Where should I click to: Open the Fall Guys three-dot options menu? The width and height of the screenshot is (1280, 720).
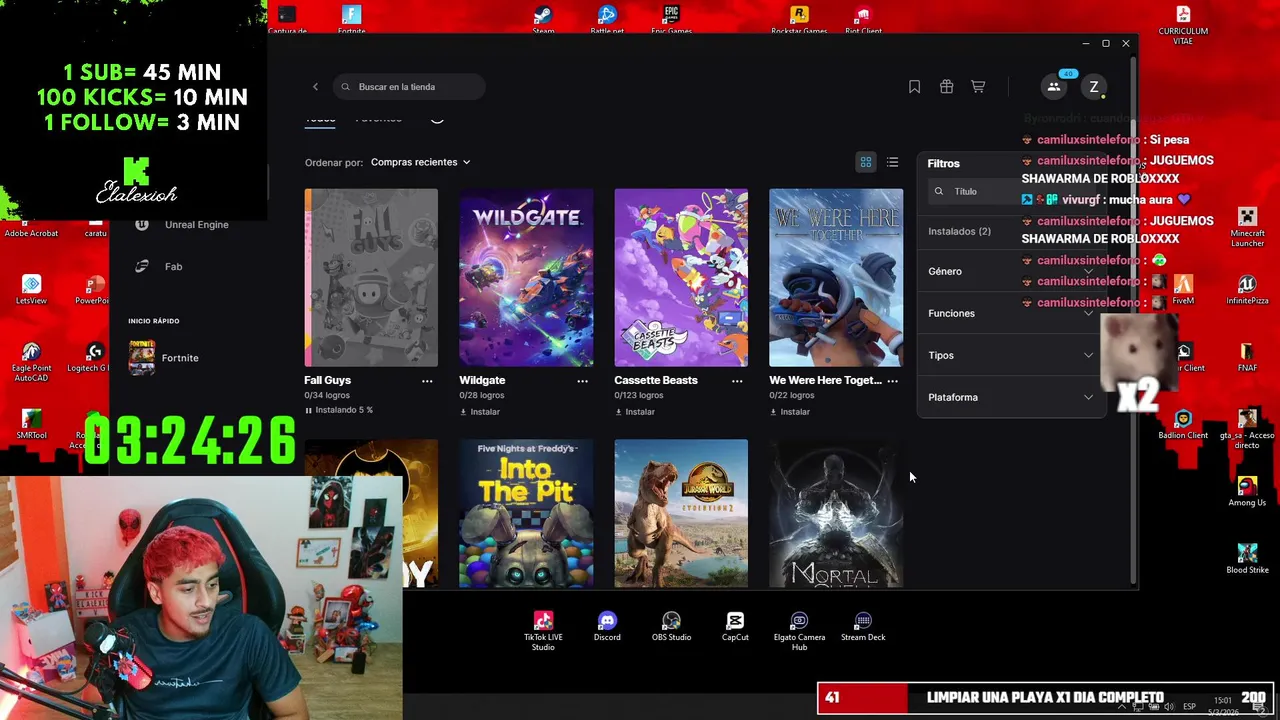pyautogui.click(x=427, y=381)
